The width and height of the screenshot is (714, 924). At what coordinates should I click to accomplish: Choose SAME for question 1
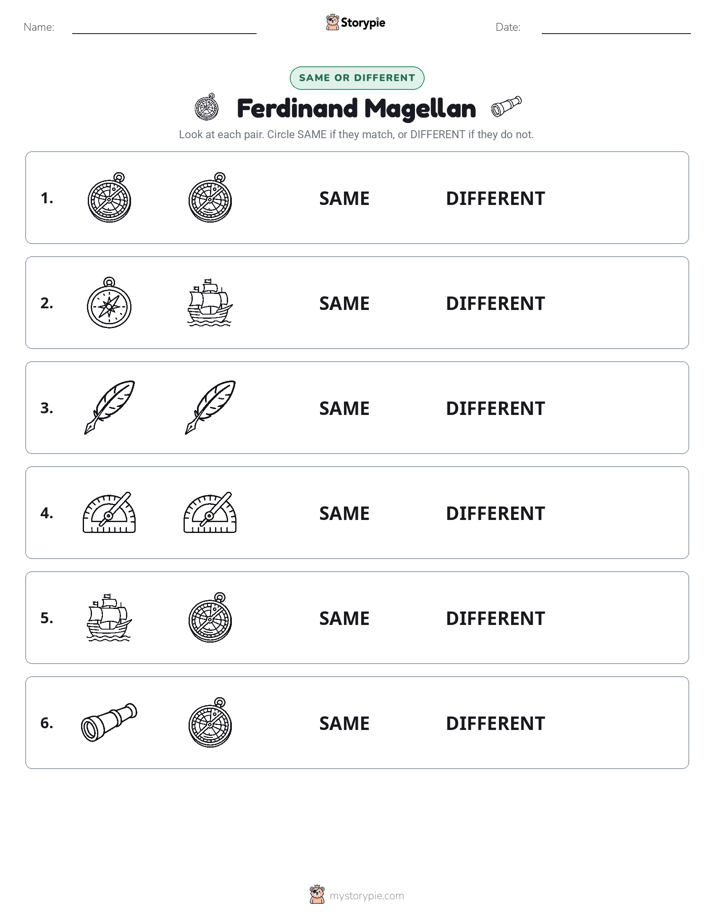[x=344, y=199]
